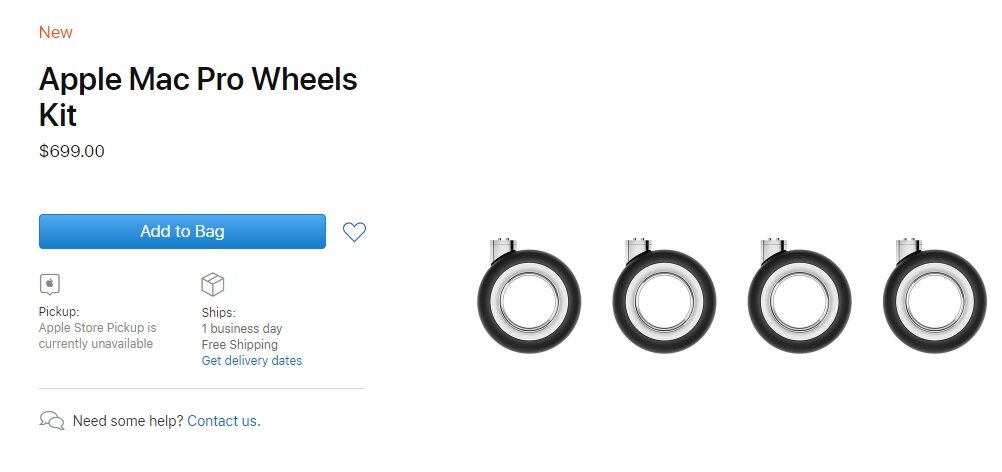Click the Apple Store pickup bag icon
This screenshot has width=1002, height=472.
(x=50, y=284)
